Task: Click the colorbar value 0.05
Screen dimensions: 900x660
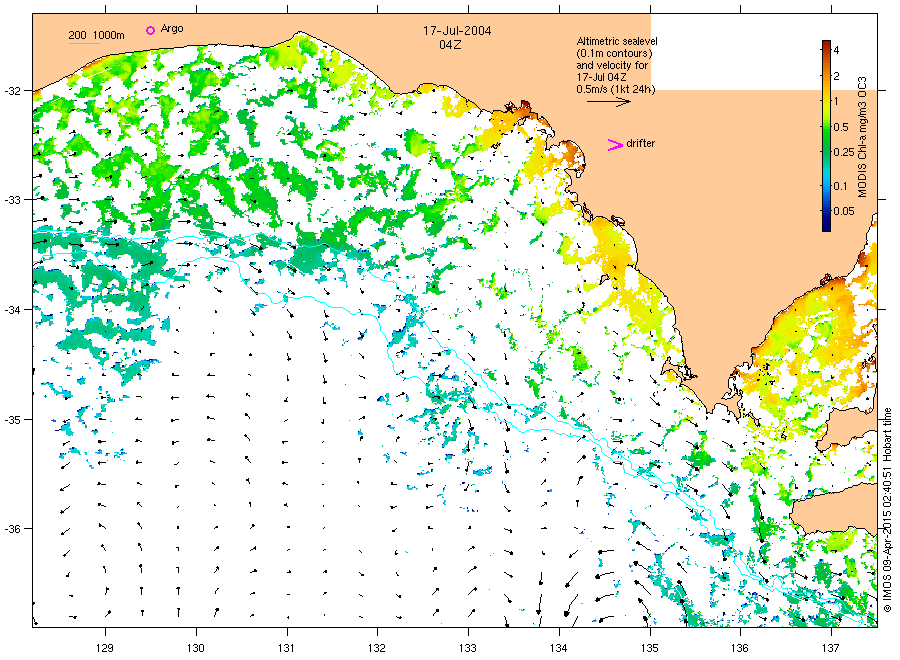Action: (844, 211)
